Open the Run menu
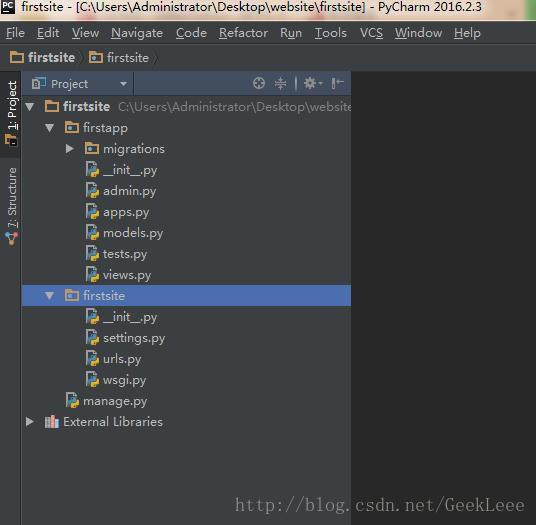Image resolution: width=536 pixels, height=525 pixels. click(x=291, y=33)
